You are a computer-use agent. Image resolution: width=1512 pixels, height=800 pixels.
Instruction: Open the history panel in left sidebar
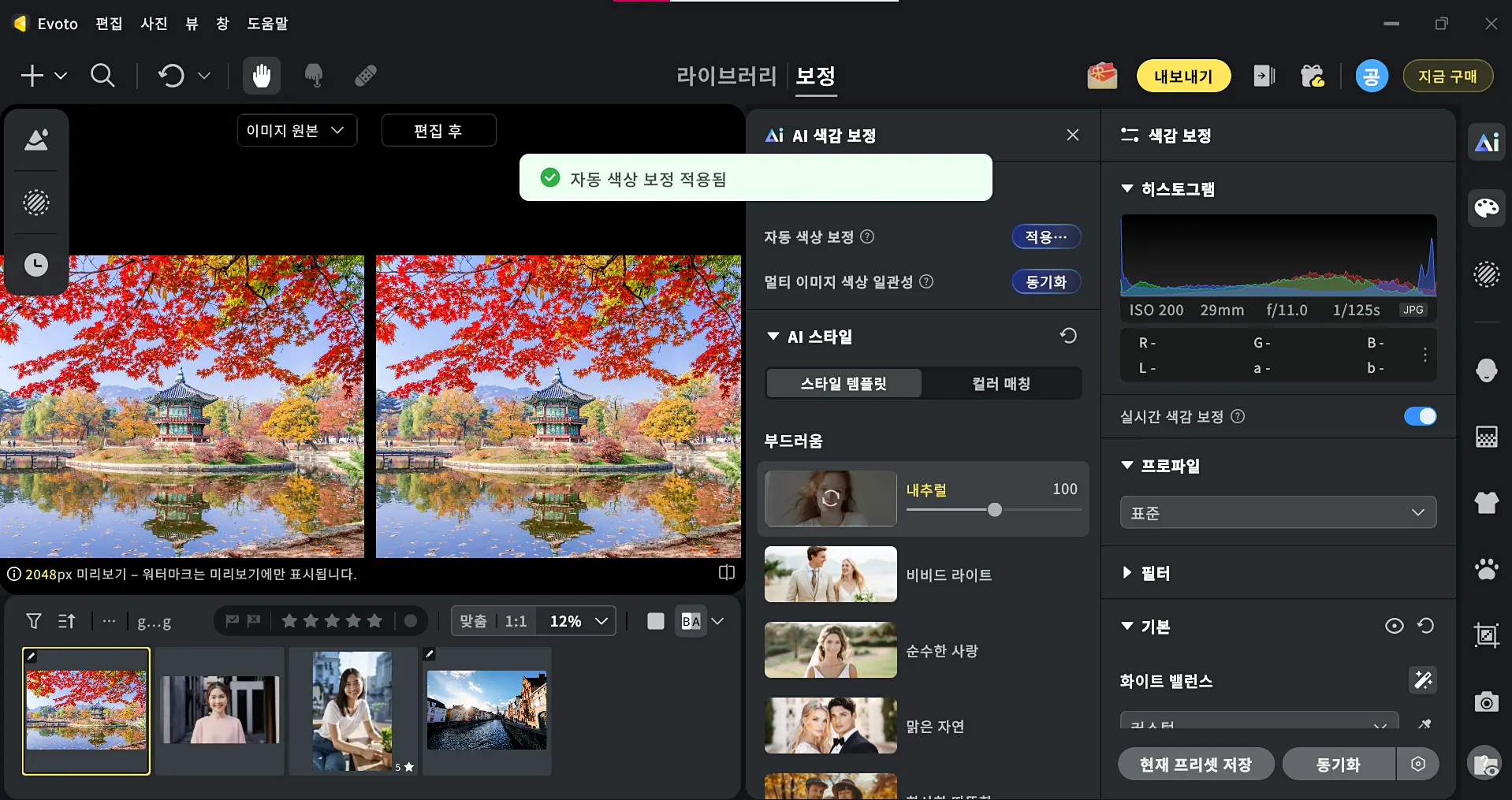pos(35,265)
